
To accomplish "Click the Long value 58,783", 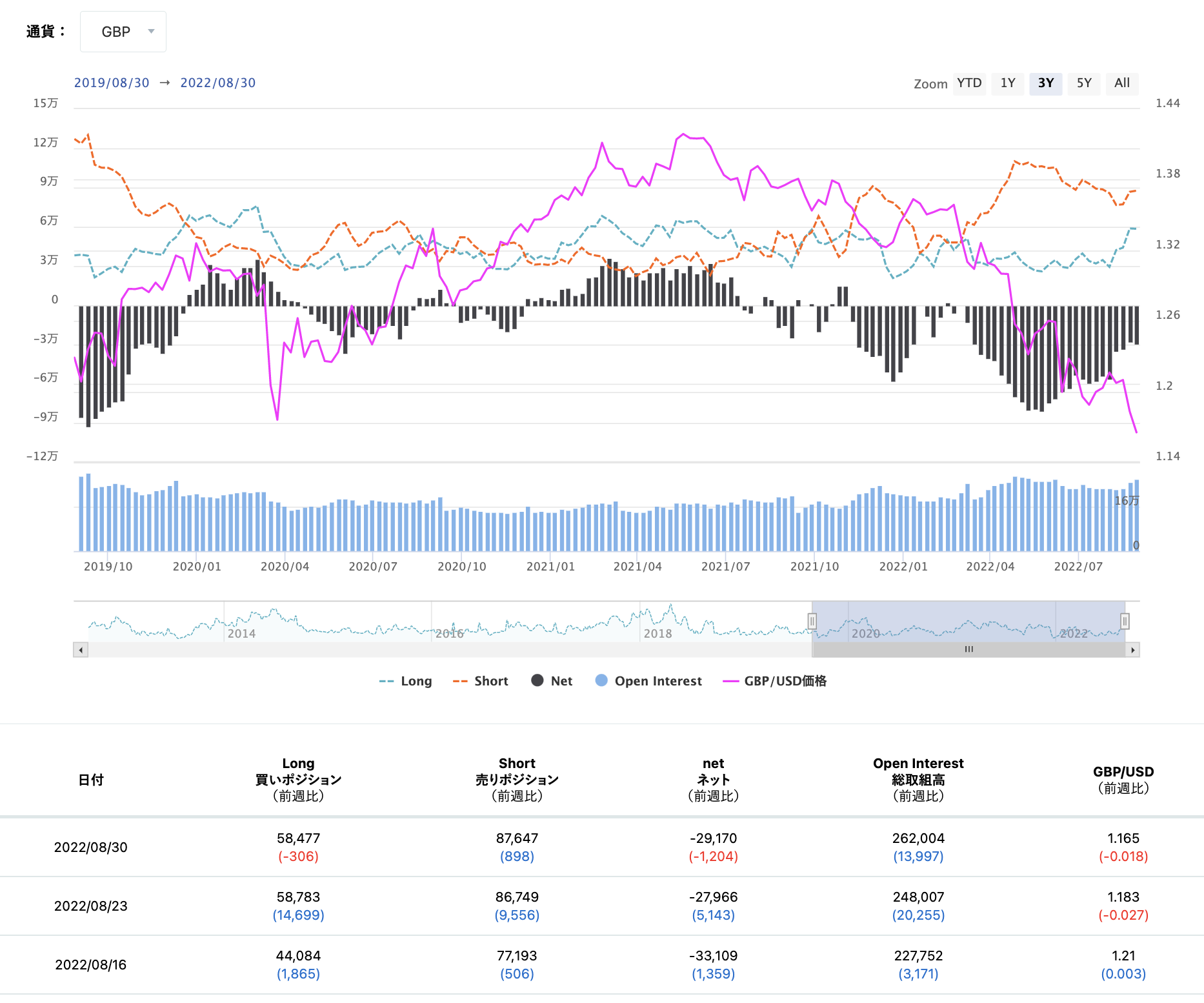I will 298,897.
